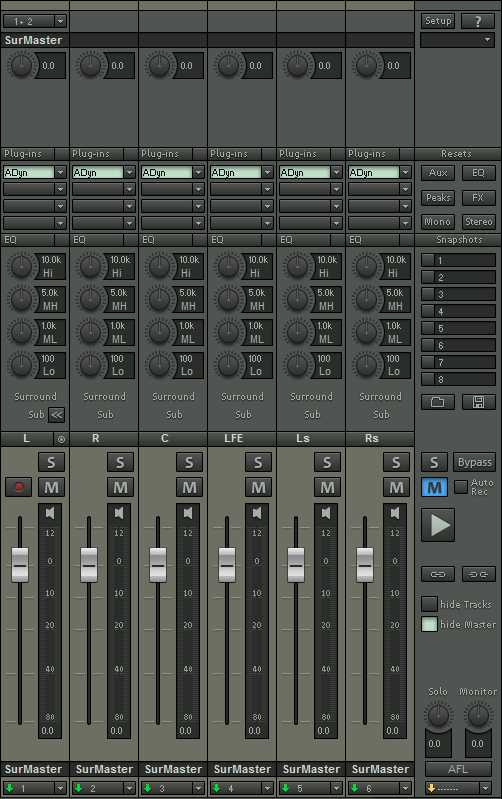Open the ADyn plug-in dropdown on LFE channel
This screenshot has width=502, height=799.
pos(267,172)
